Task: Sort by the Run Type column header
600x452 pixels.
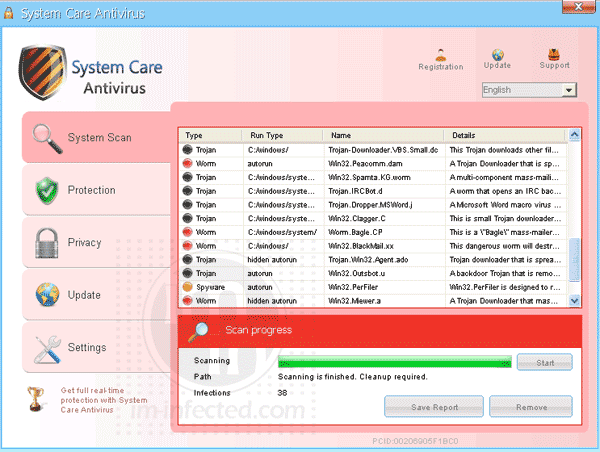Action: tap(282, 135)
